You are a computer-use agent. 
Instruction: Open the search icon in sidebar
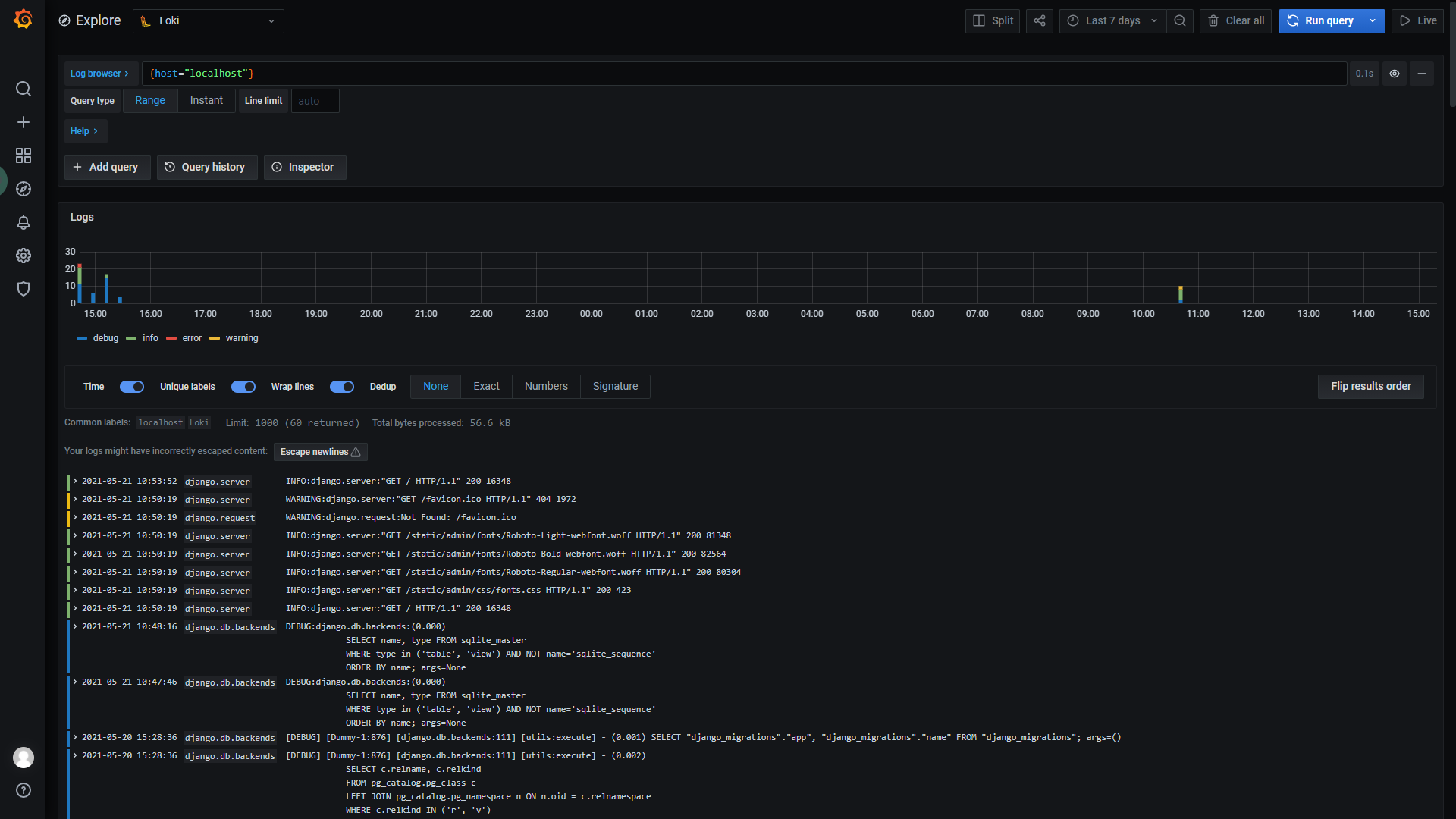[x=24, y=89]
